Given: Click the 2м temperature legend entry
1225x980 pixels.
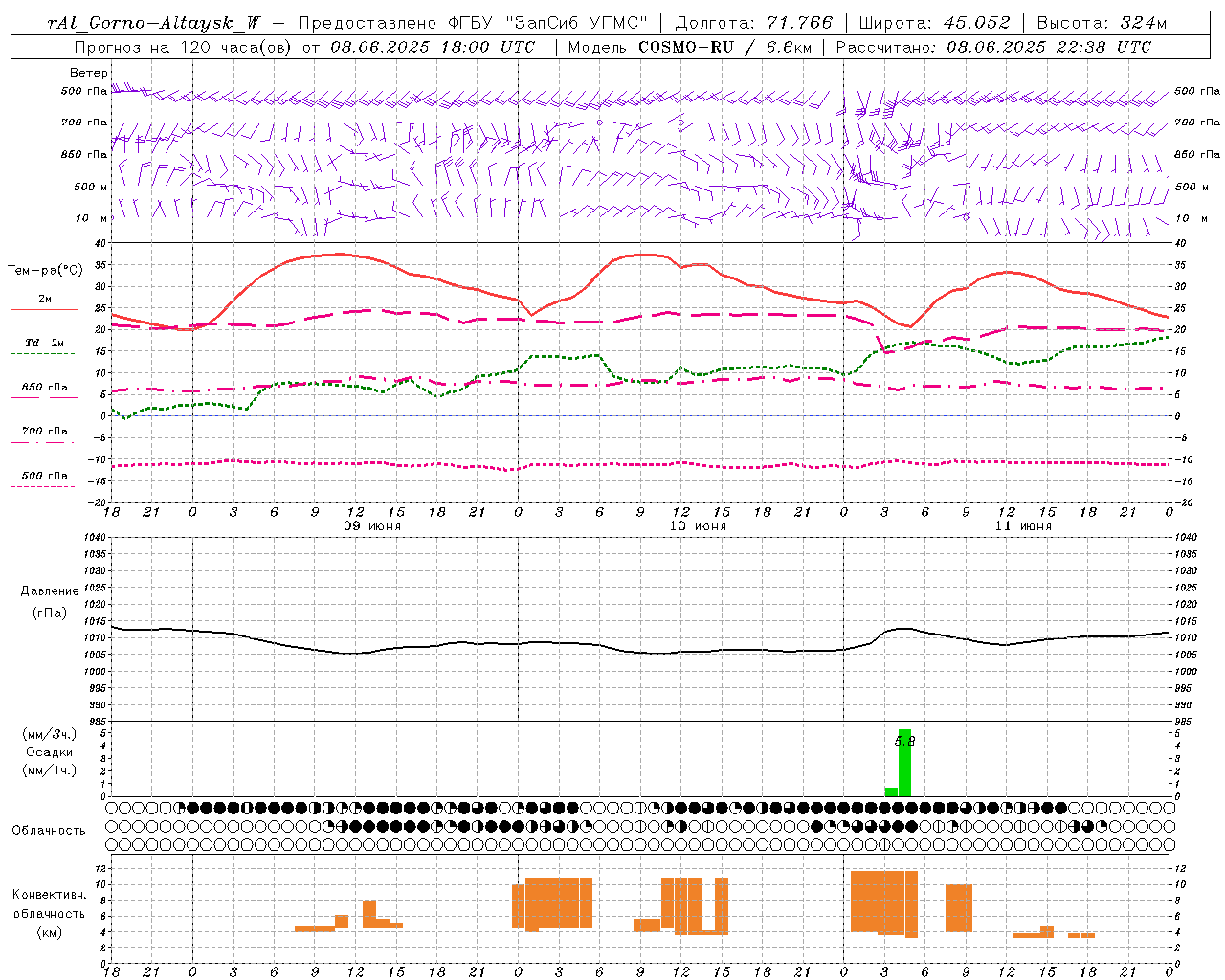Looking at the screenshot, I should click(45, 300).
